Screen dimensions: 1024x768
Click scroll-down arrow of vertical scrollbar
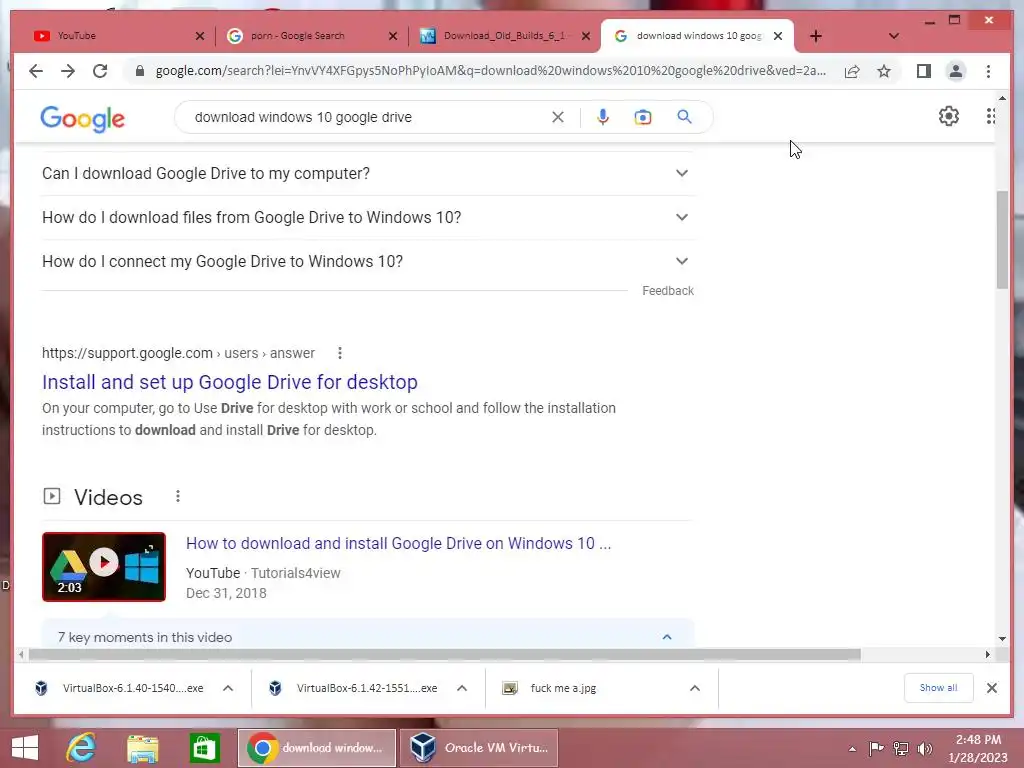tap(1002, 639)
